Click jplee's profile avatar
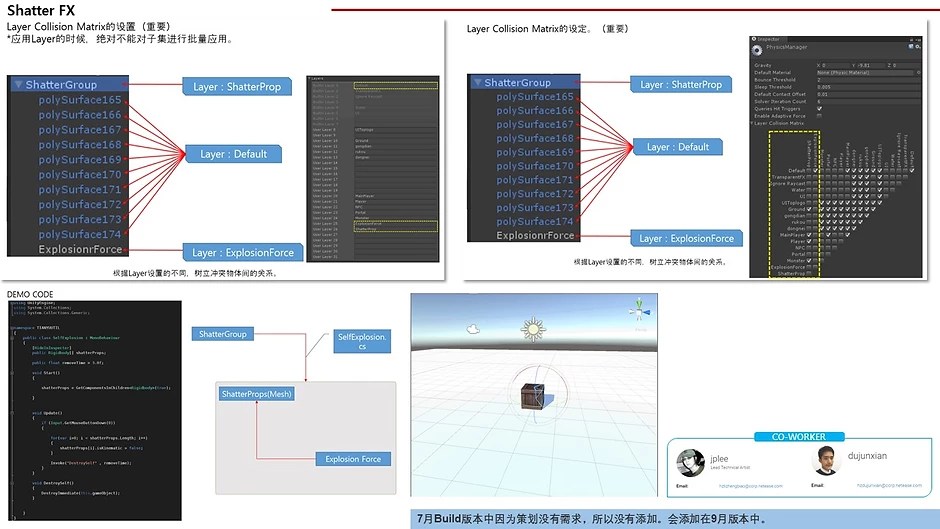Screen dimensions: 940x529 (689, 461)
